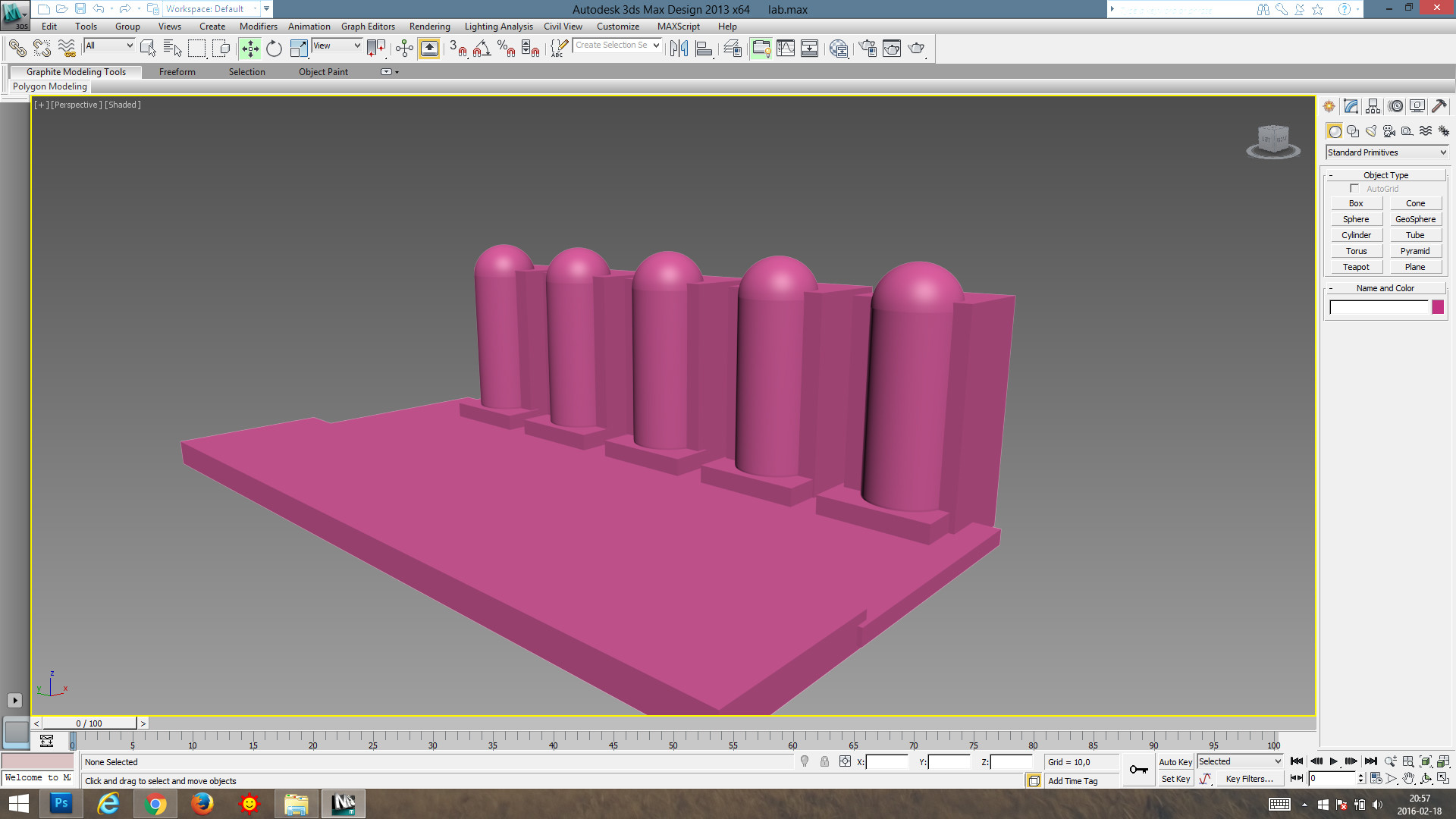Click the time slider 0 / 100
Image resolution: width=1456 pixels, height=819 pixels.
click(89, 723)
